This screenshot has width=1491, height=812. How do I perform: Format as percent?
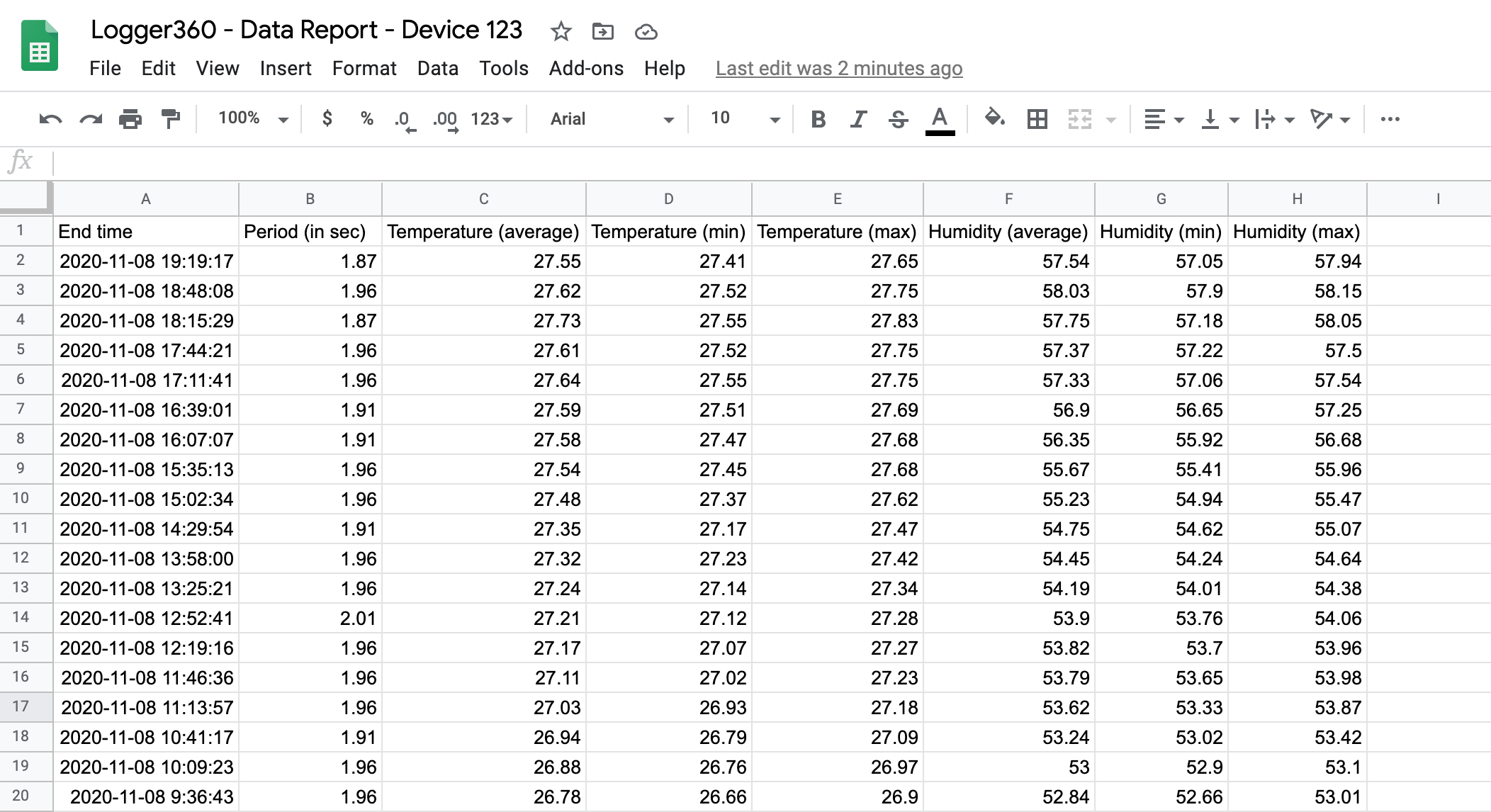pos(366,118)
